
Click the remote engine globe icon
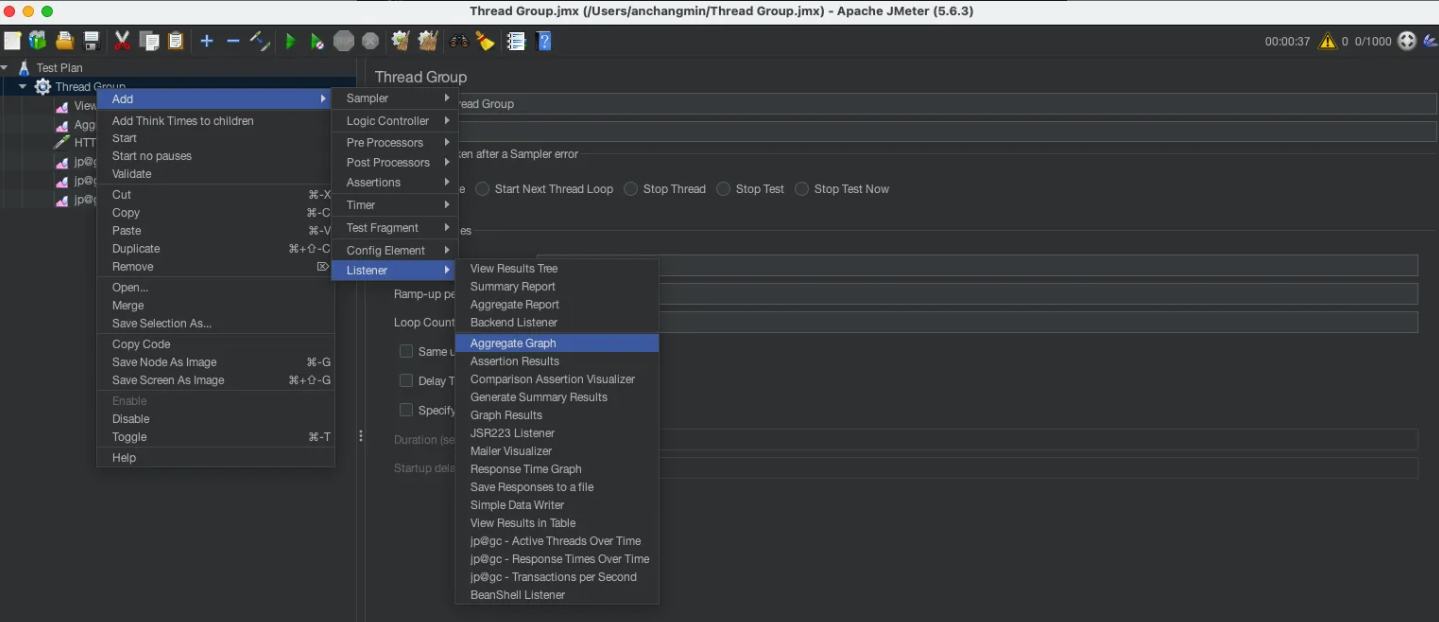click(1407, 41)
